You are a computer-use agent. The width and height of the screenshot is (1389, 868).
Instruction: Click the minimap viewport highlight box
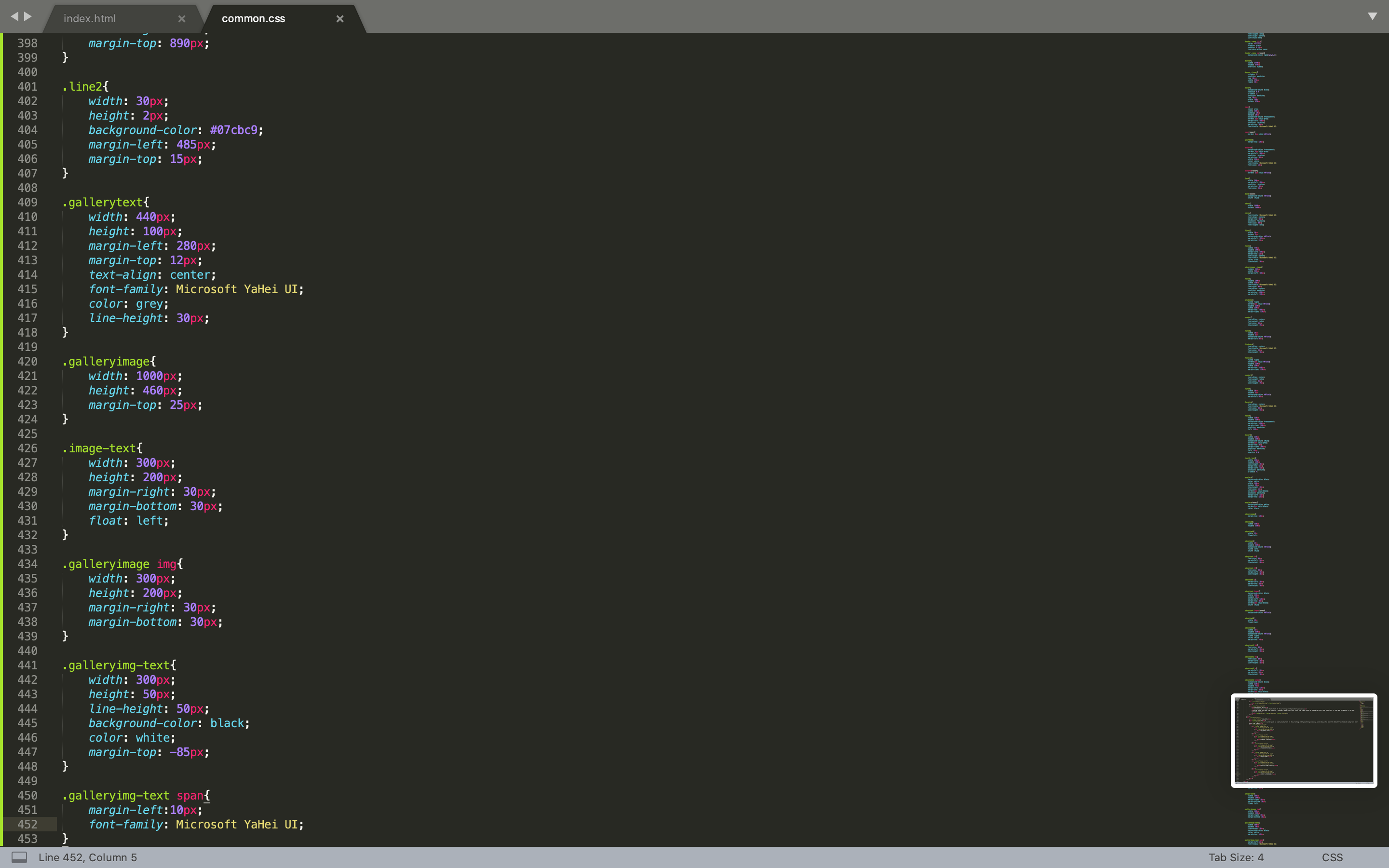pos(1304,741)
